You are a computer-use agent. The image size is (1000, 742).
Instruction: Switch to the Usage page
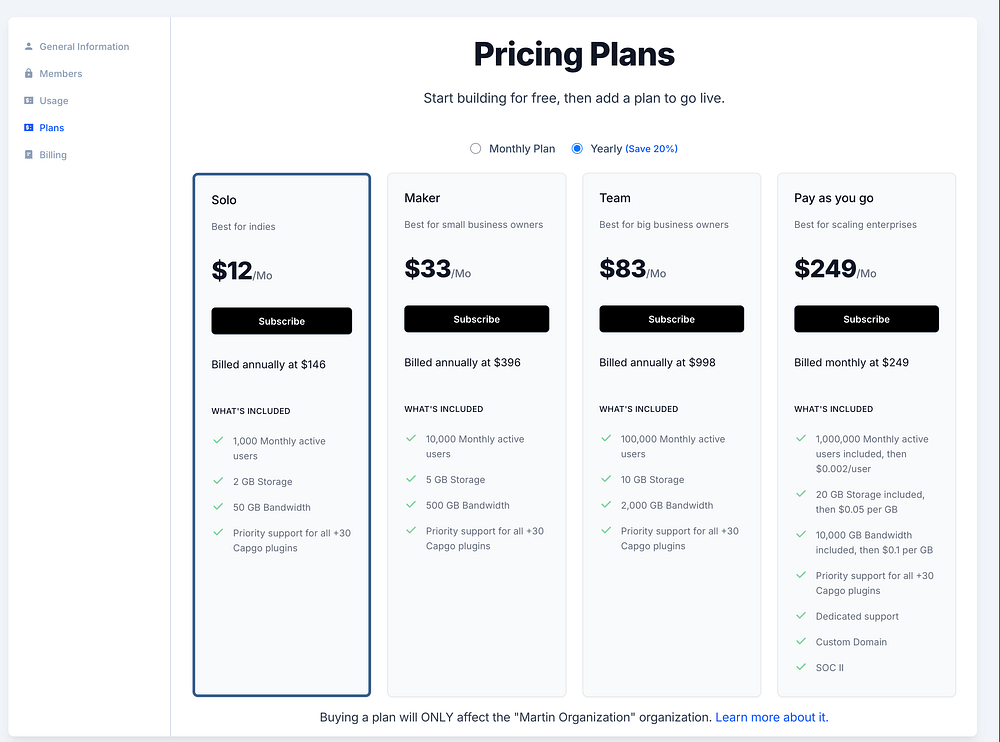54,101
